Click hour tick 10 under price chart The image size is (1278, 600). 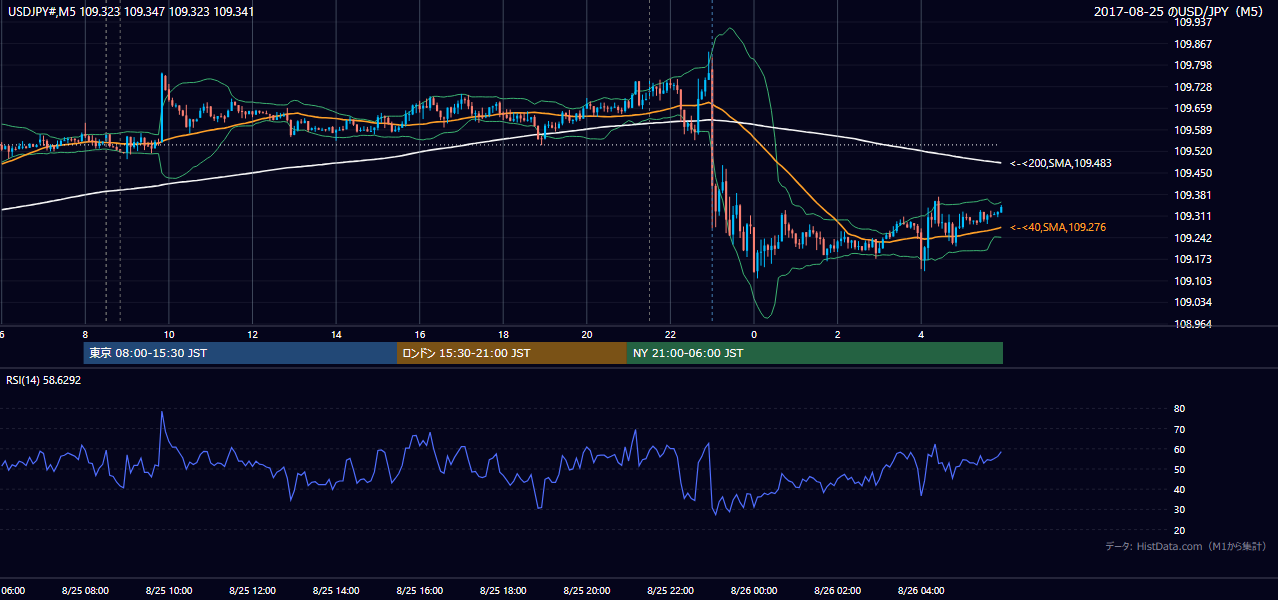point(169,334)
